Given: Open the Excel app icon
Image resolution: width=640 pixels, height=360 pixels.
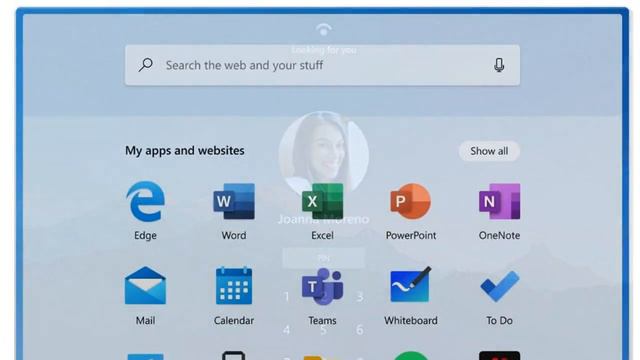Looking at the screenshot, I should [x=322, y=202].
